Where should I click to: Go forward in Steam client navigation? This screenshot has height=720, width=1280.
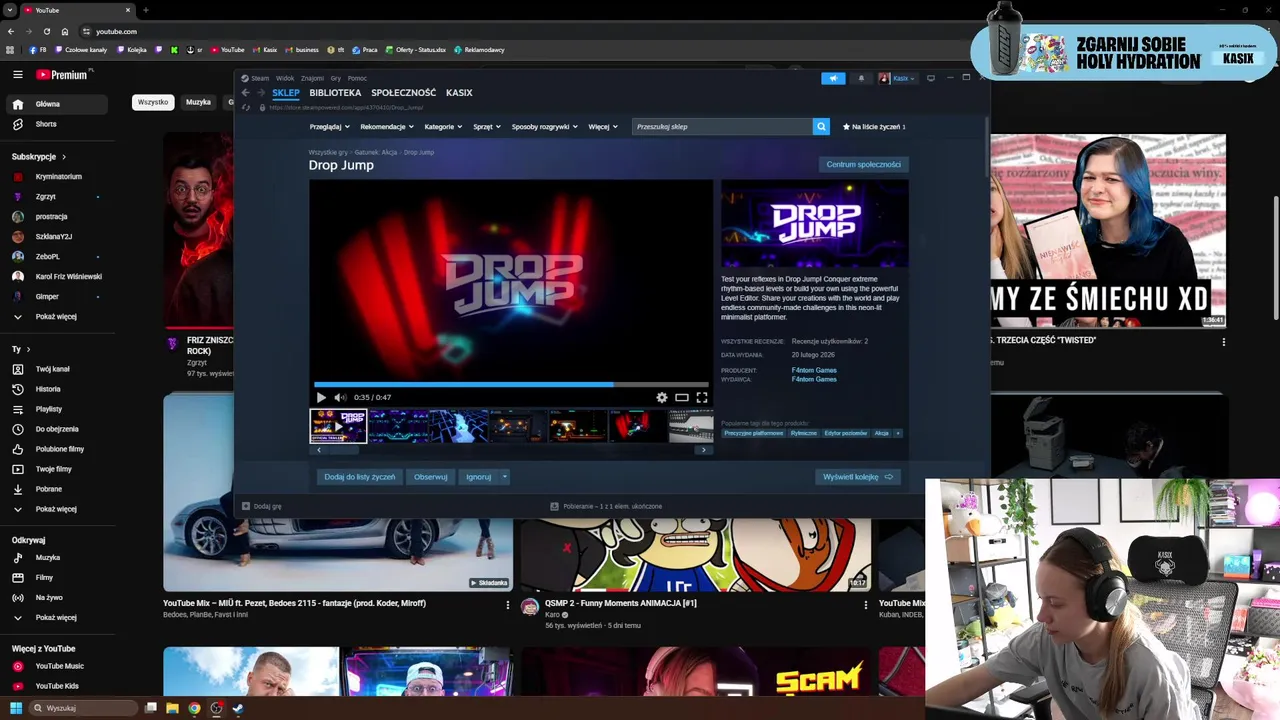(261, 93)
